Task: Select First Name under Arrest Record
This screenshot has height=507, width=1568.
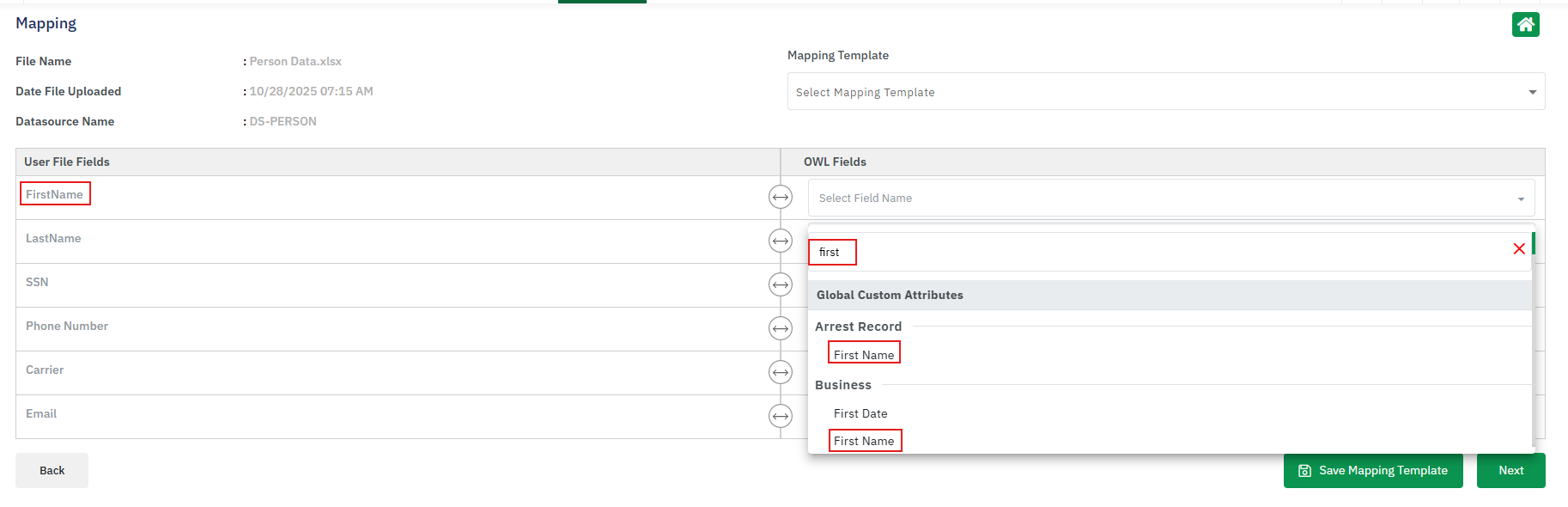Action: [x=864, y=355]
